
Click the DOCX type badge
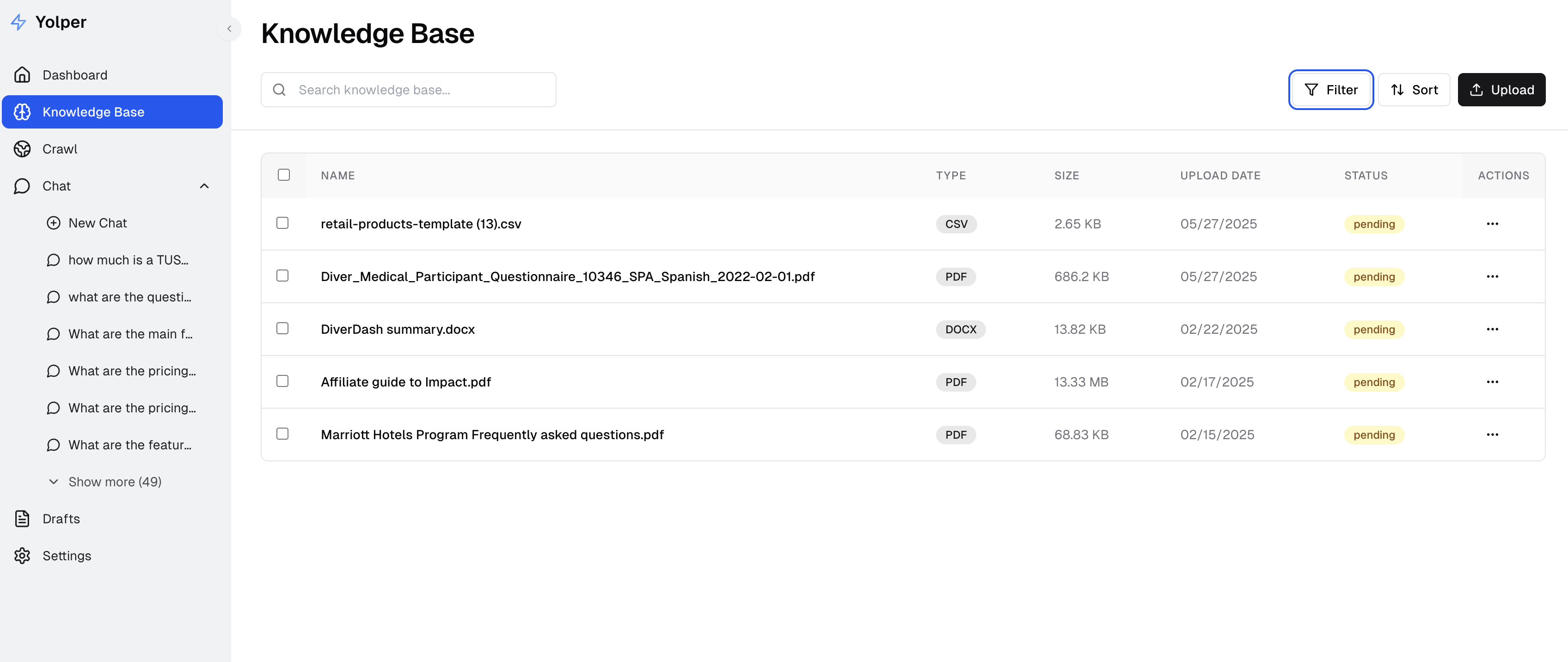point(961,329)
